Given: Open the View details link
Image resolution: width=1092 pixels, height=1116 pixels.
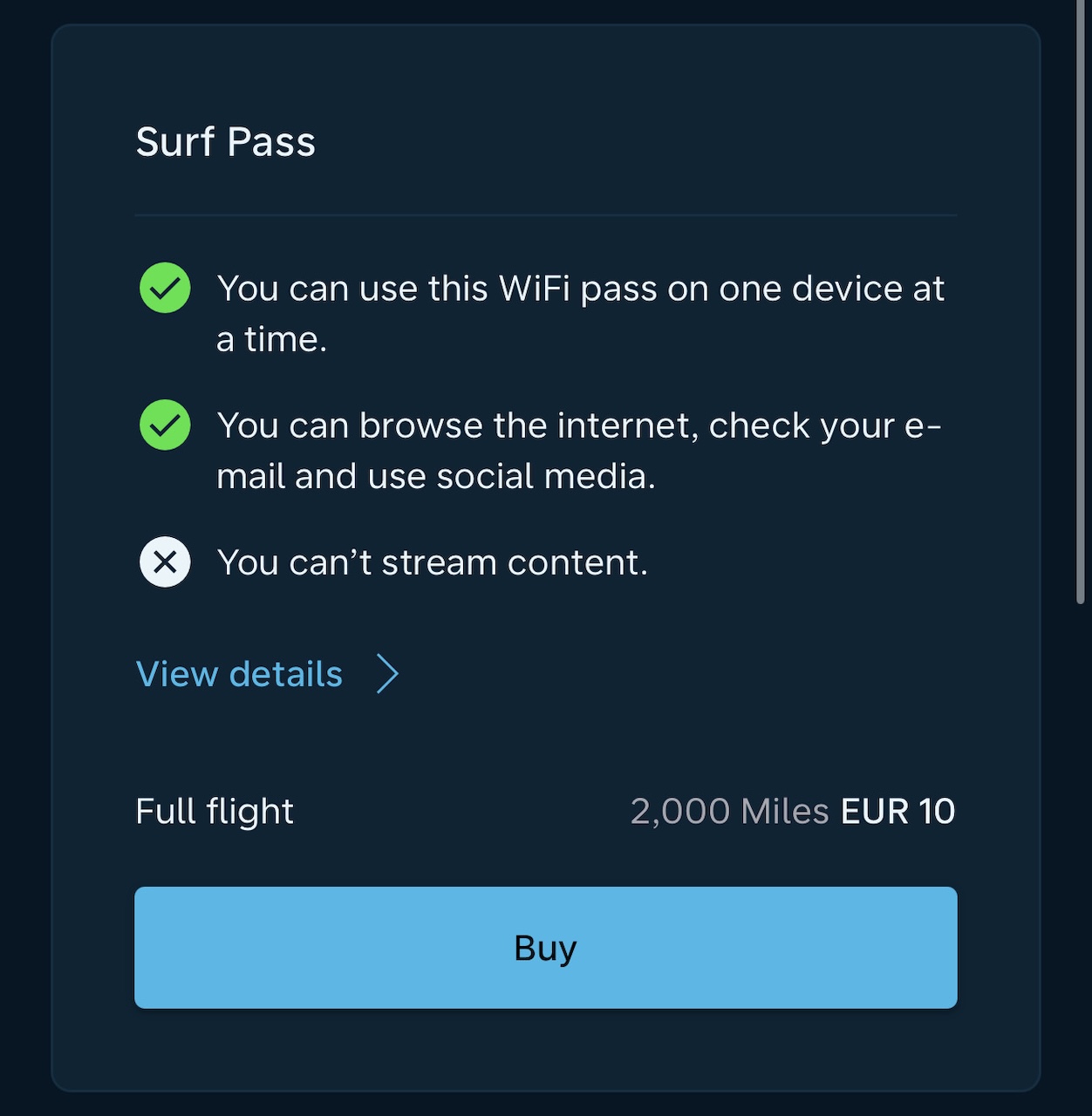Looking at the screenshot, I should pos(240,674).
